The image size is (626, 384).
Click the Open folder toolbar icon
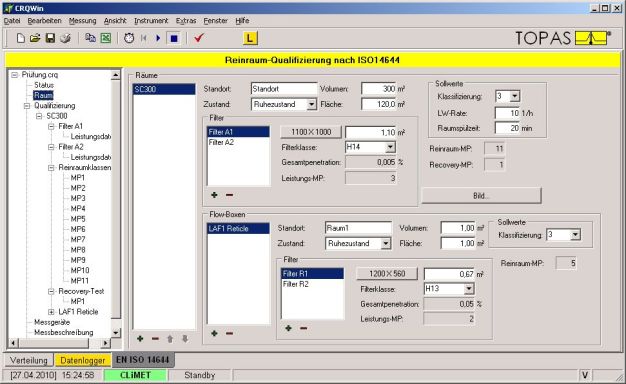click(35, 38)
